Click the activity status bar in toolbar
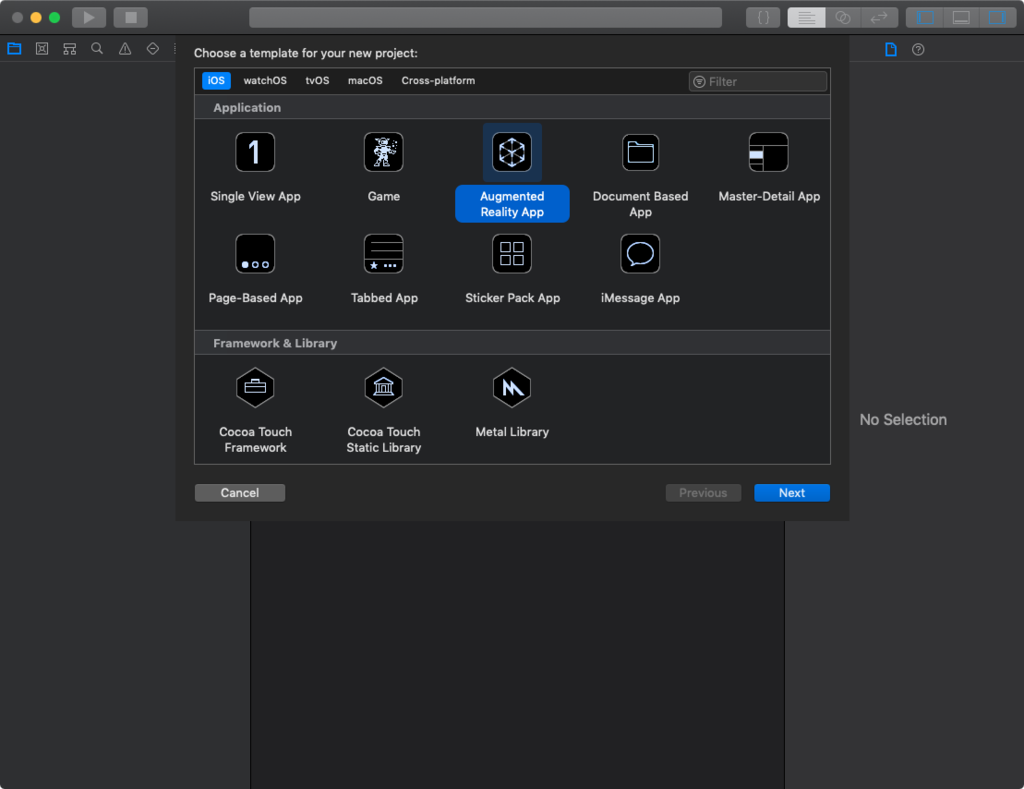This screenshot has width=1024, height=789. tap(485, 18)
